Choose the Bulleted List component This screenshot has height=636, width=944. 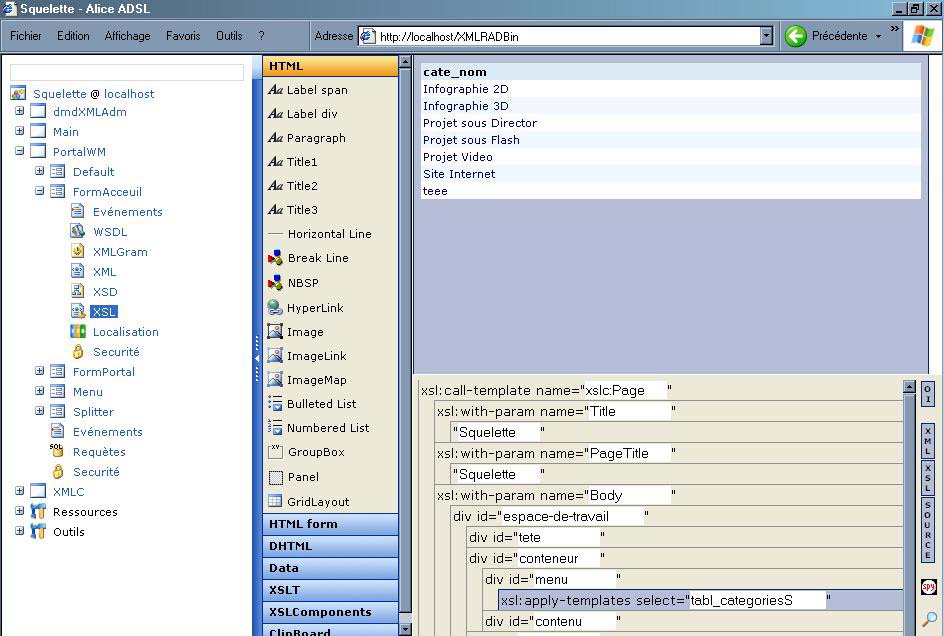click(321, 404)
